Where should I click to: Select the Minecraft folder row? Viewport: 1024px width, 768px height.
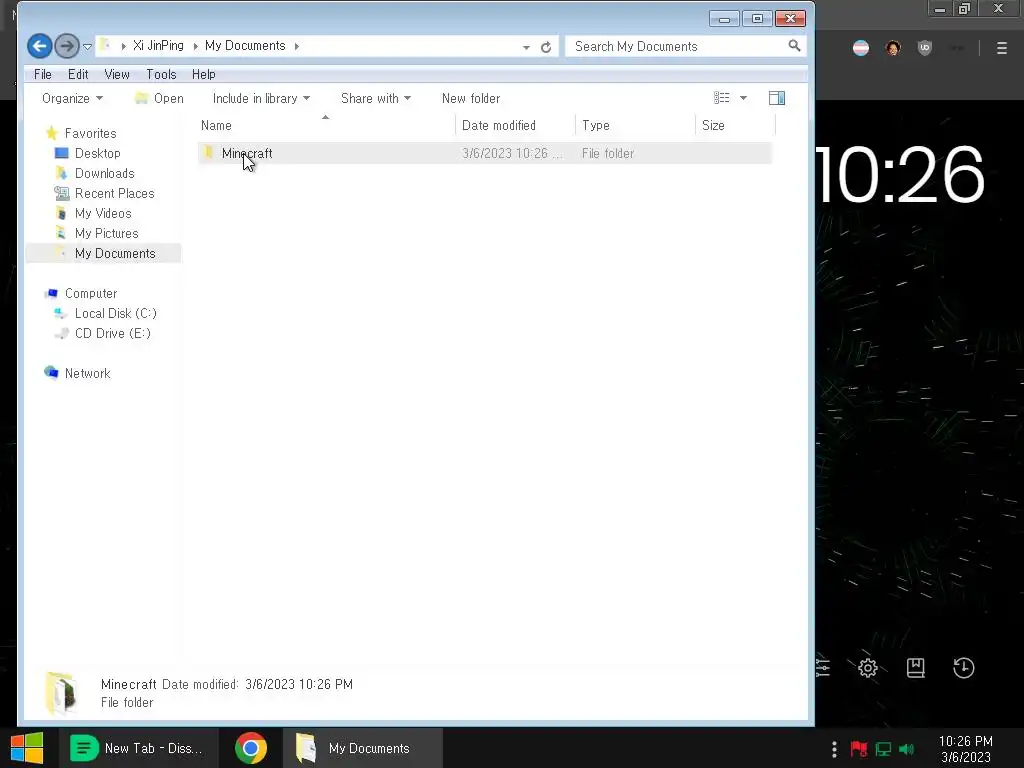pos(485,153)
